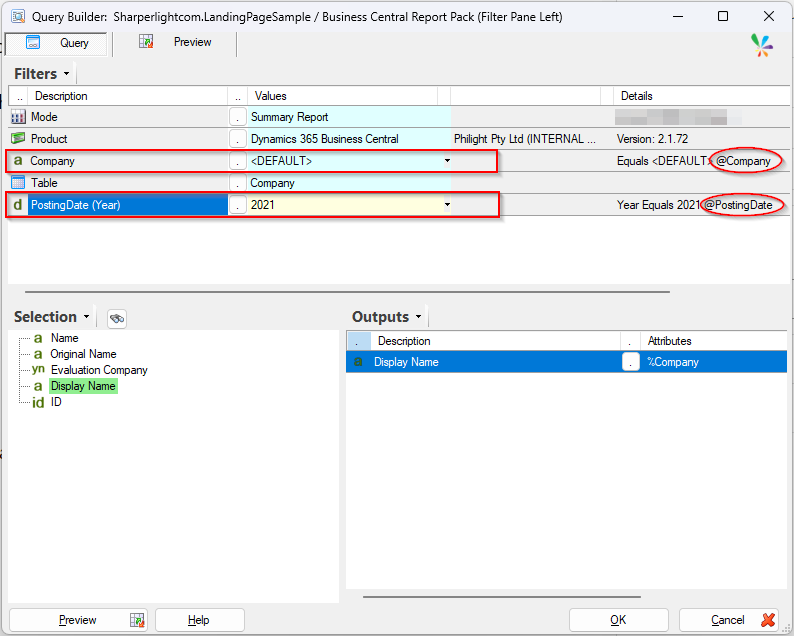Screen dimensions: 794x636
Task: Click the Preview tab spreadsheet icon
Action: 146,42
